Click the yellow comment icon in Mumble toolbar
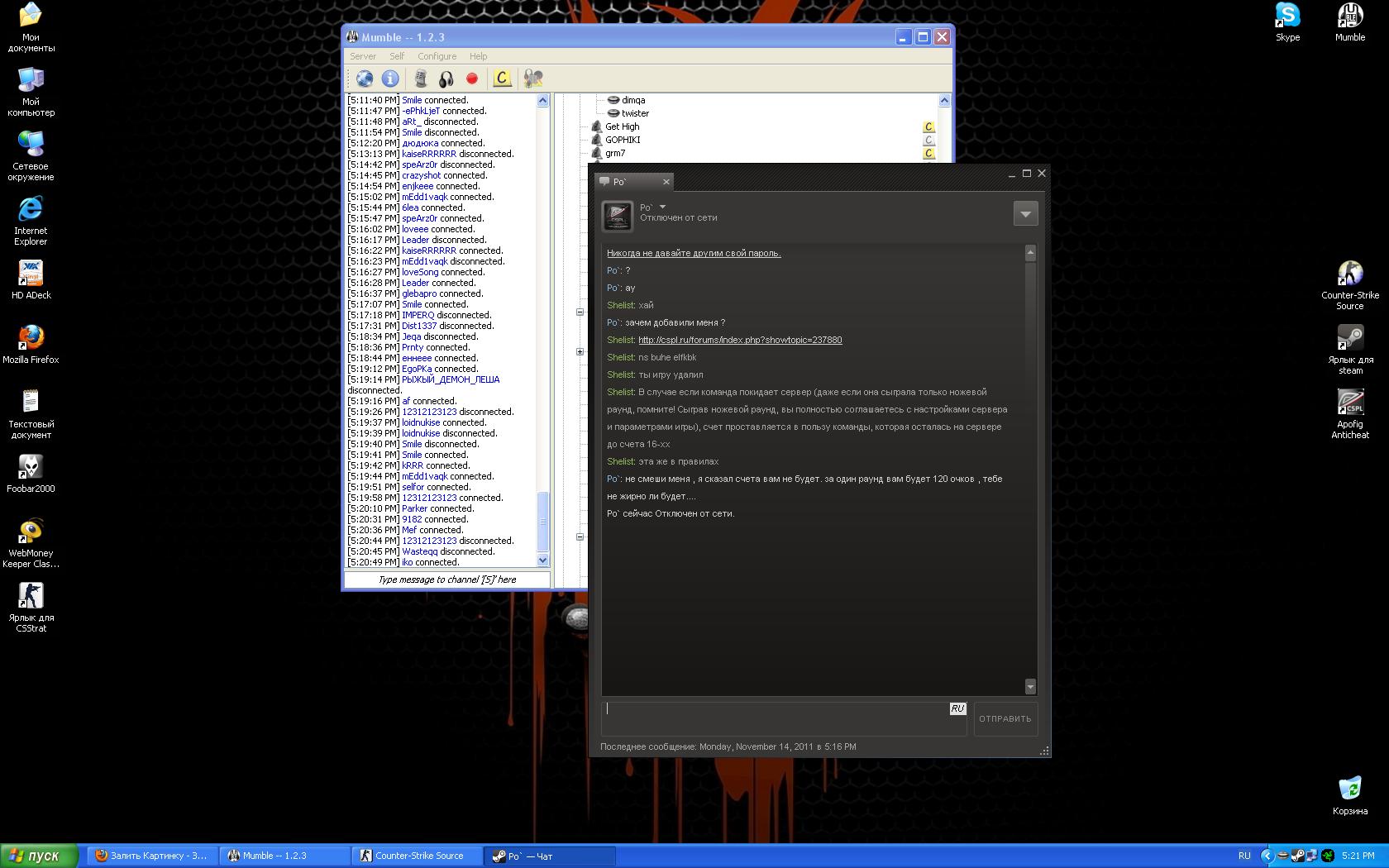 point(502,79)
